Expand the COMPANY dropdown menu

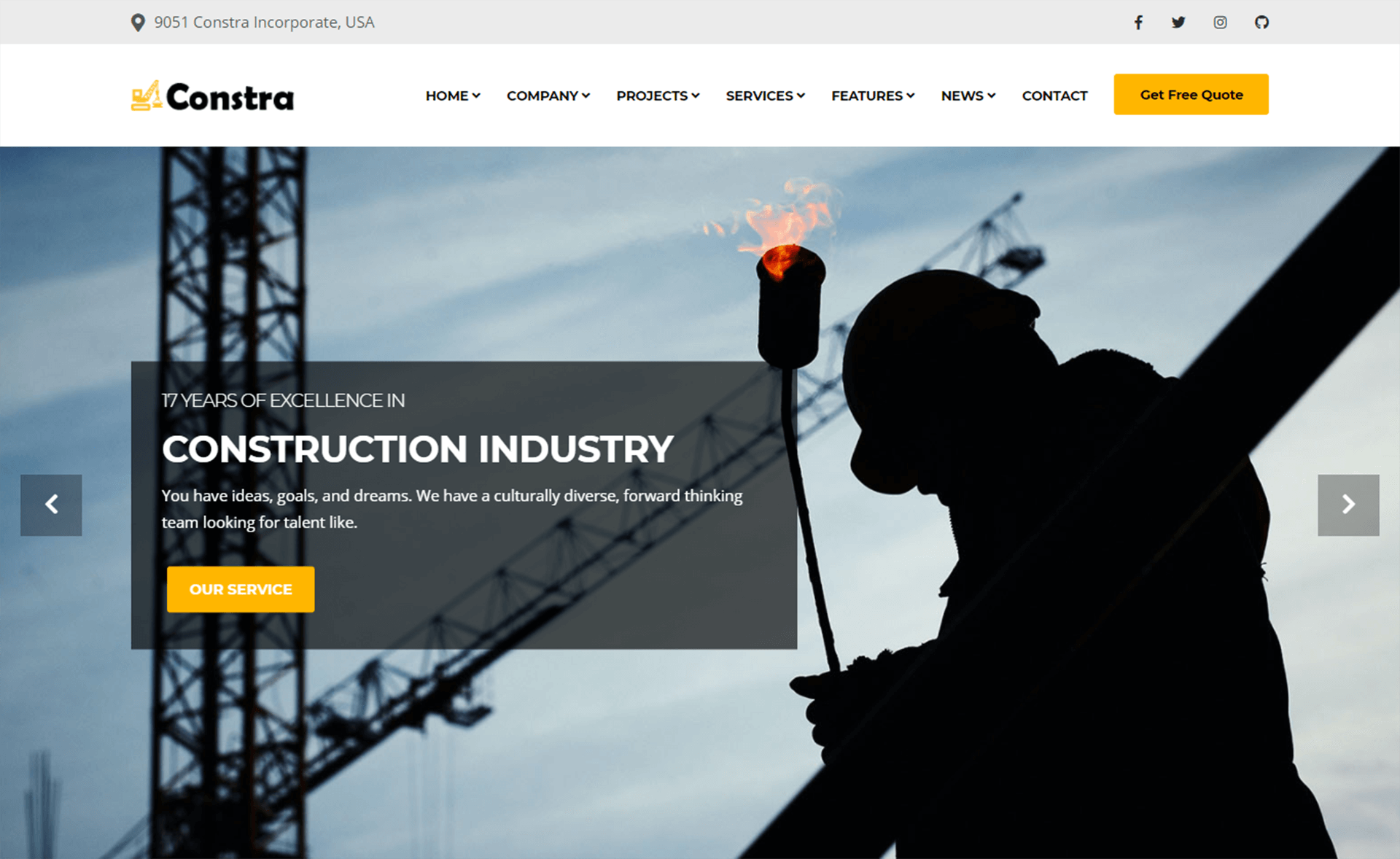coord(547,95)
